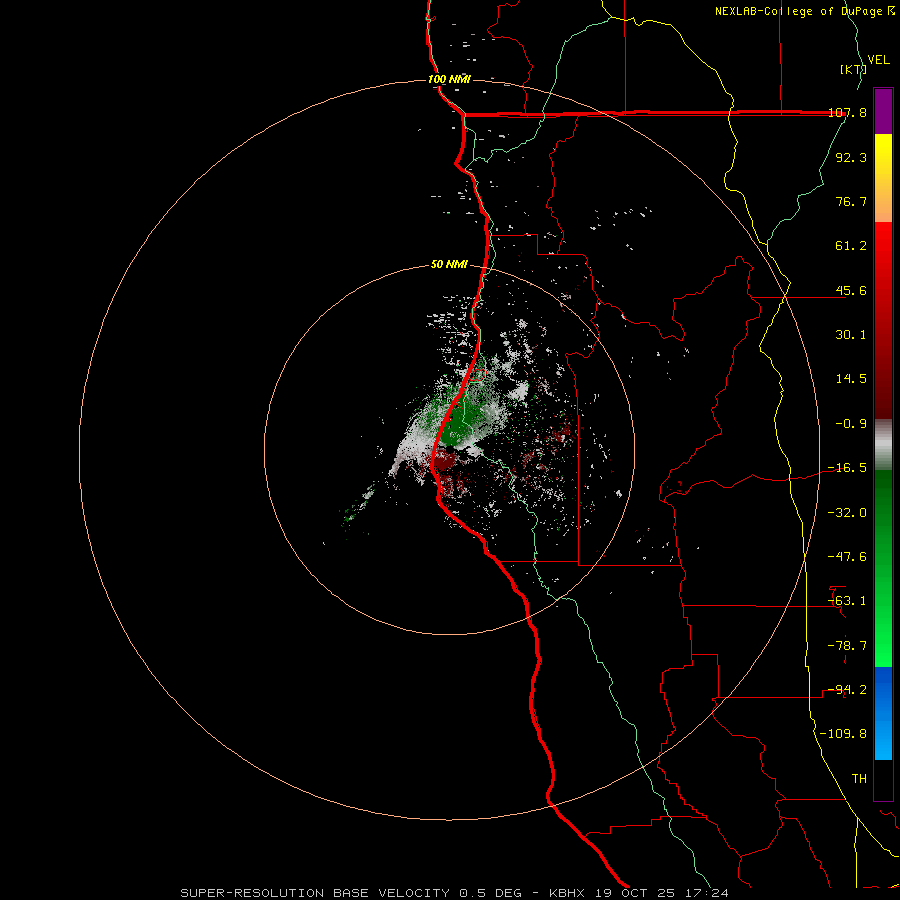Select the -78.7 velocity scale value
Image resolution: width=900 pixels, height=900 pixels.
(847, 646)
